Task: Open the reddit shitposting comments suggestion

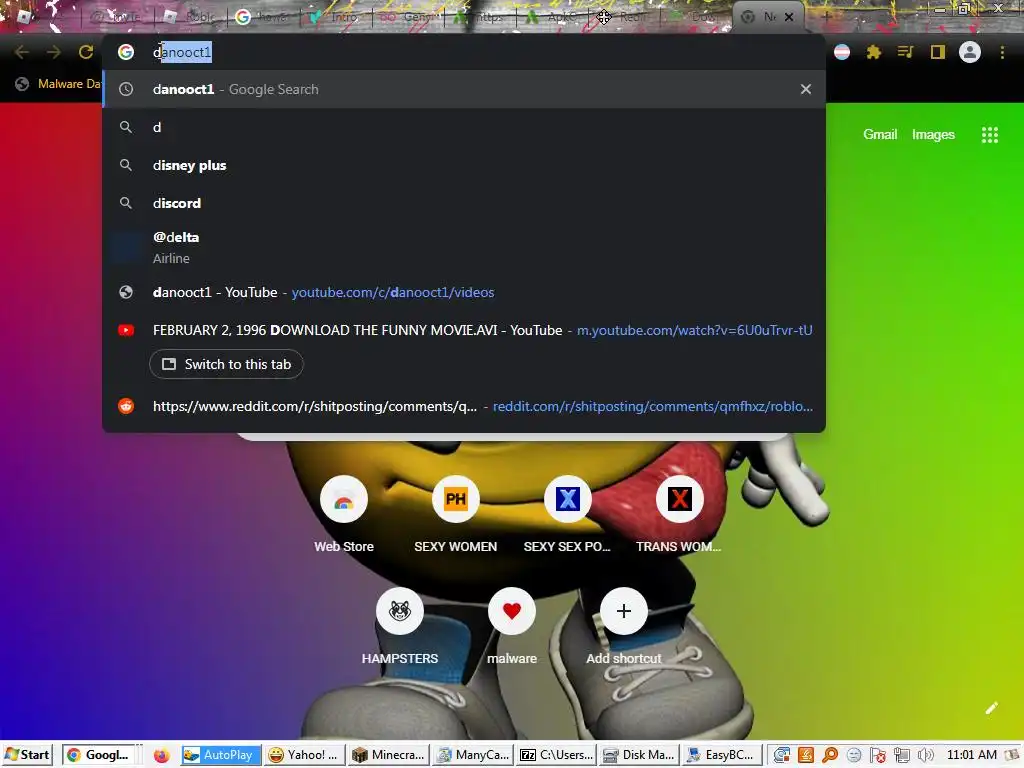Action: pos(464,406)
